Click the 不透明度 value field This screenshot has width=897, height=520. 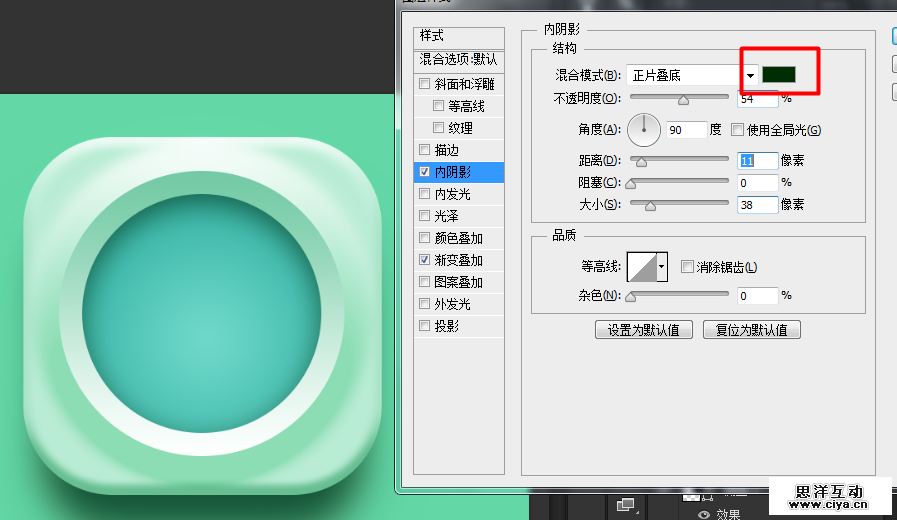click(x=757, y=99)
